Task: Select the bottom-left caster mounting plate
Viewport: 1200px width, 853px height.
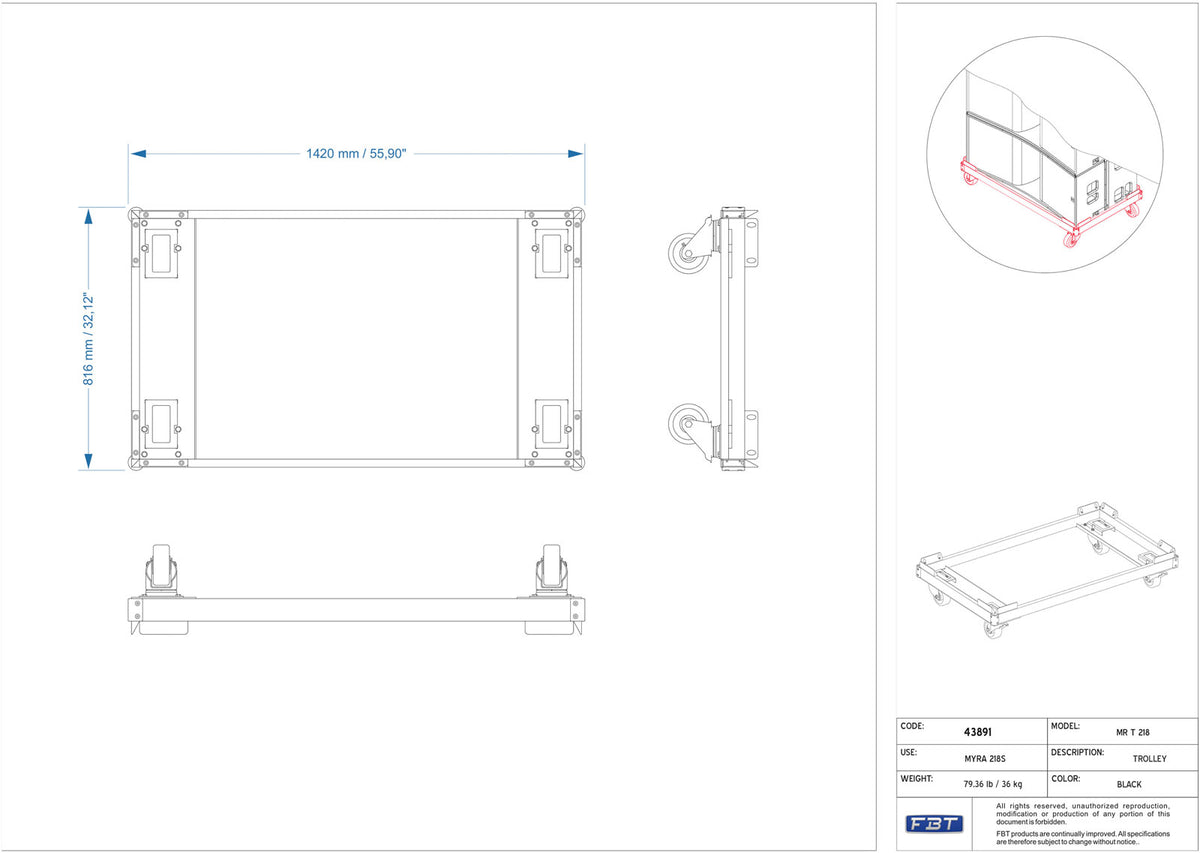Action: click(160, 424)
